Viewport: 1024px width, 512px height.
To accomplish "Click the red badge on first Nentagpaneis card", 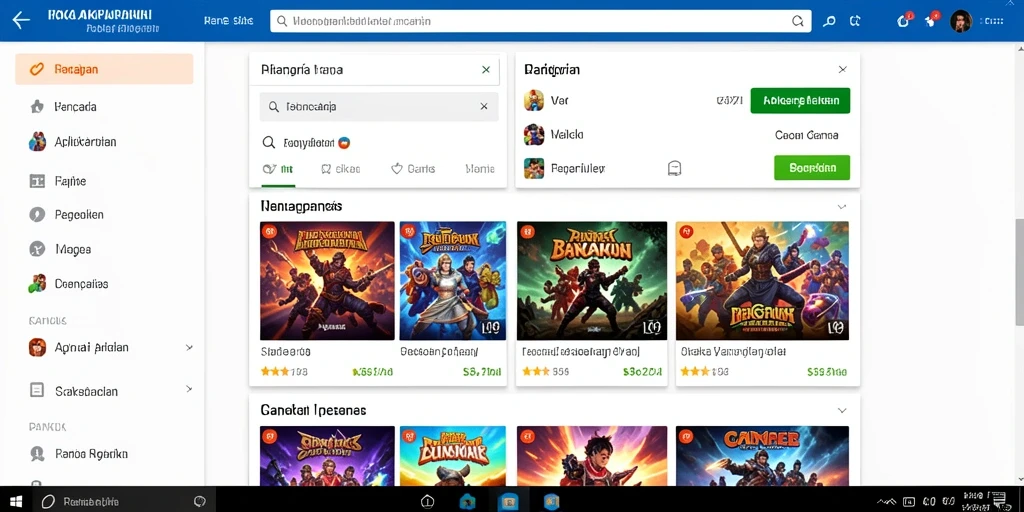I will tap(267, 230).
